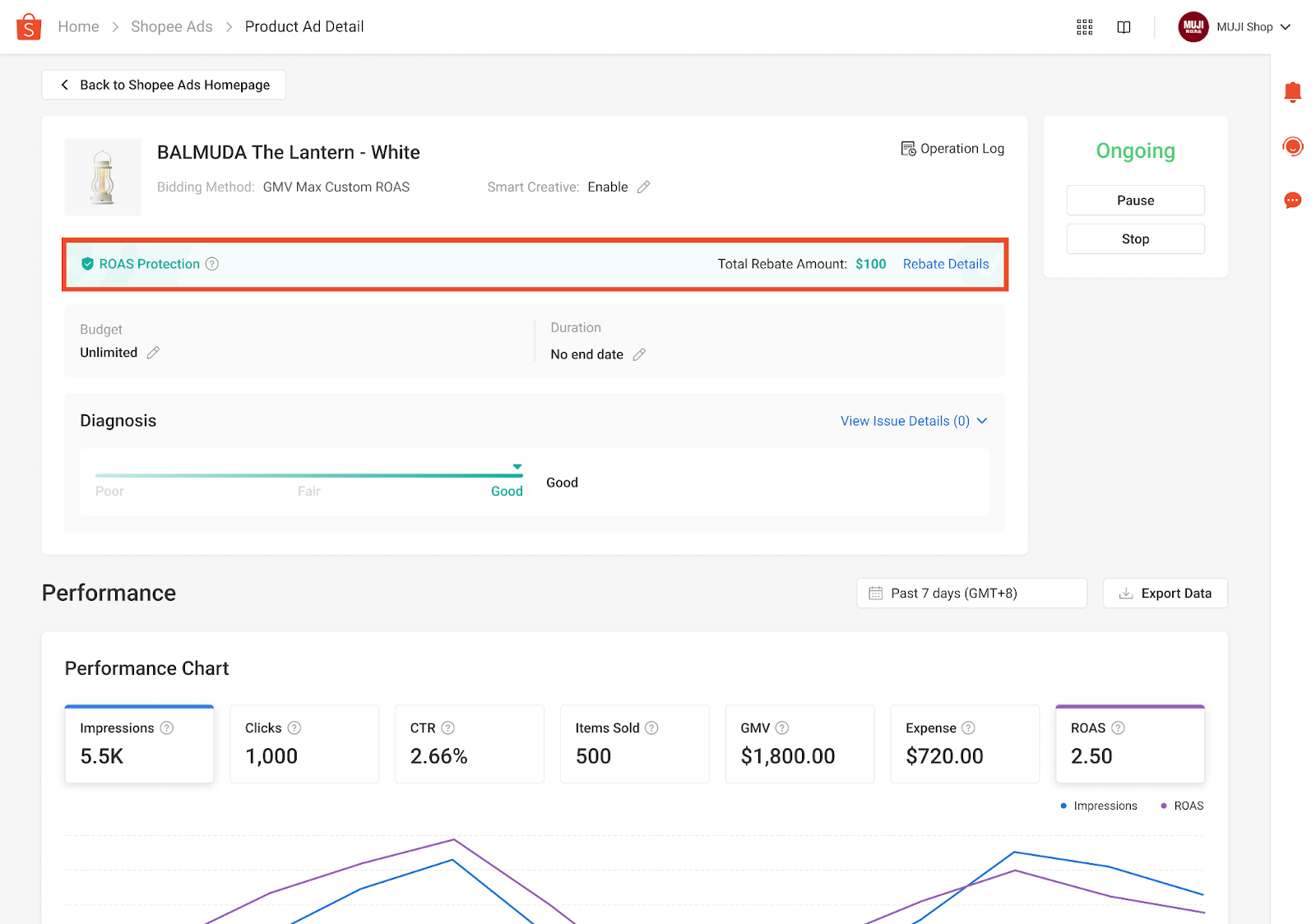
Task: Click the Operation Log icon
Action: point(908,149)
